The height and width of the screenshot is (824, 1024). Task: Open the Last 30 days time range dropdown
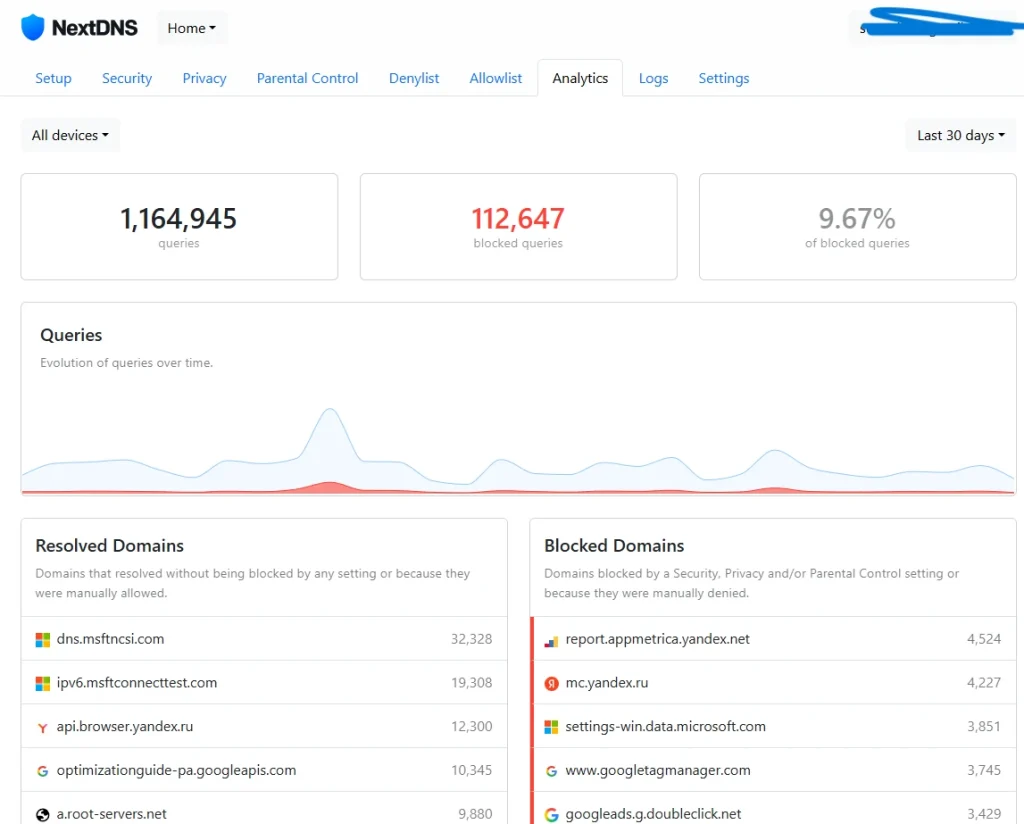click(x=959, y=135)
